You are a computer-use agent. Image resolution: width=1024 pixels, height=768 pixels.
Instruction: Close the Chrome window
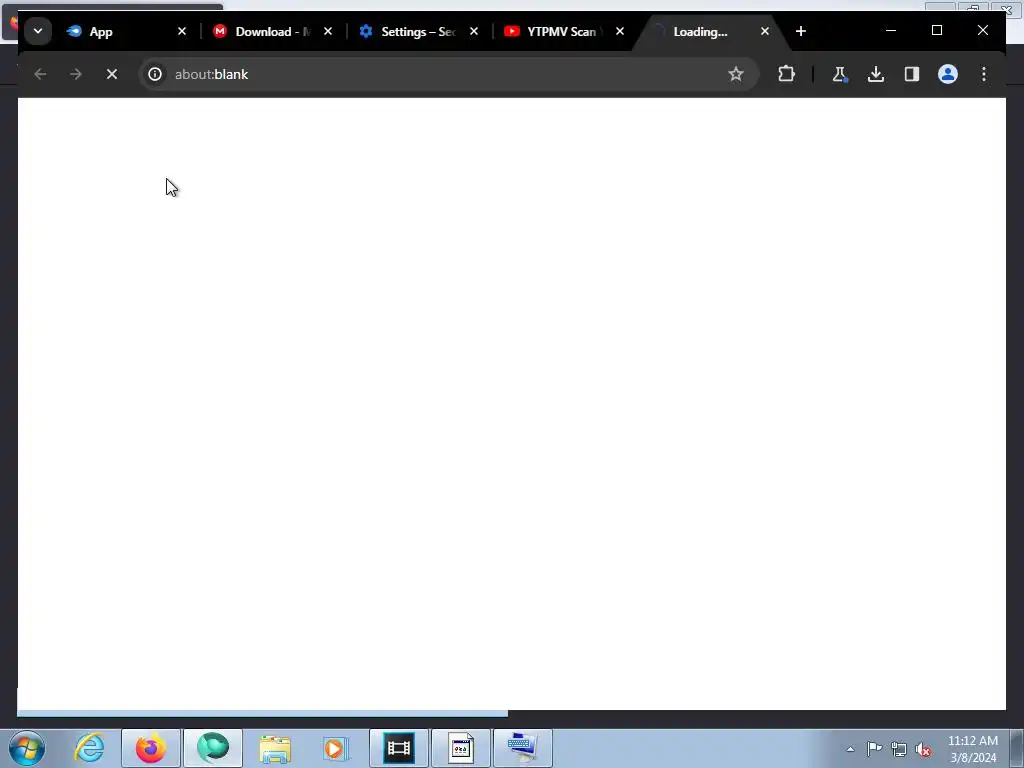982,30
